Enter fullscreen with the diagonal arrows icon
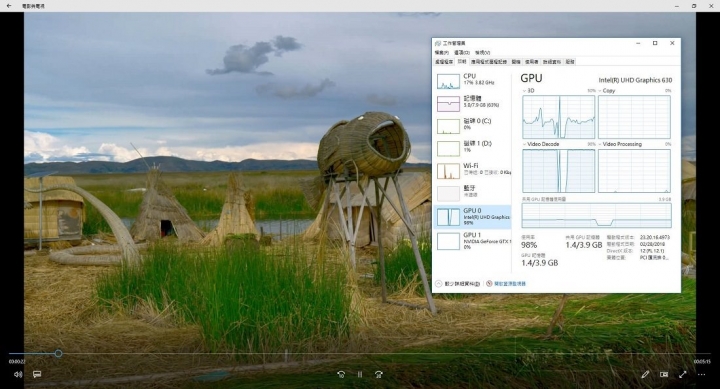The width and height of the screenshot is (720, 389). click(683, 374)
